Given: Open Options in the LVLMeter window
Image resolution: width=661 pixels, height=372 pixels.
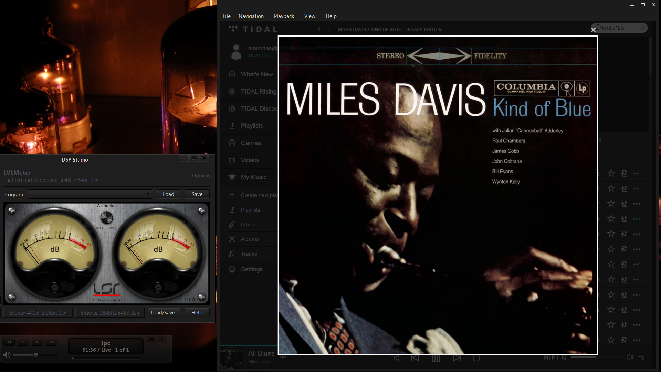Looking at the screenshot, I should (201, 176).
